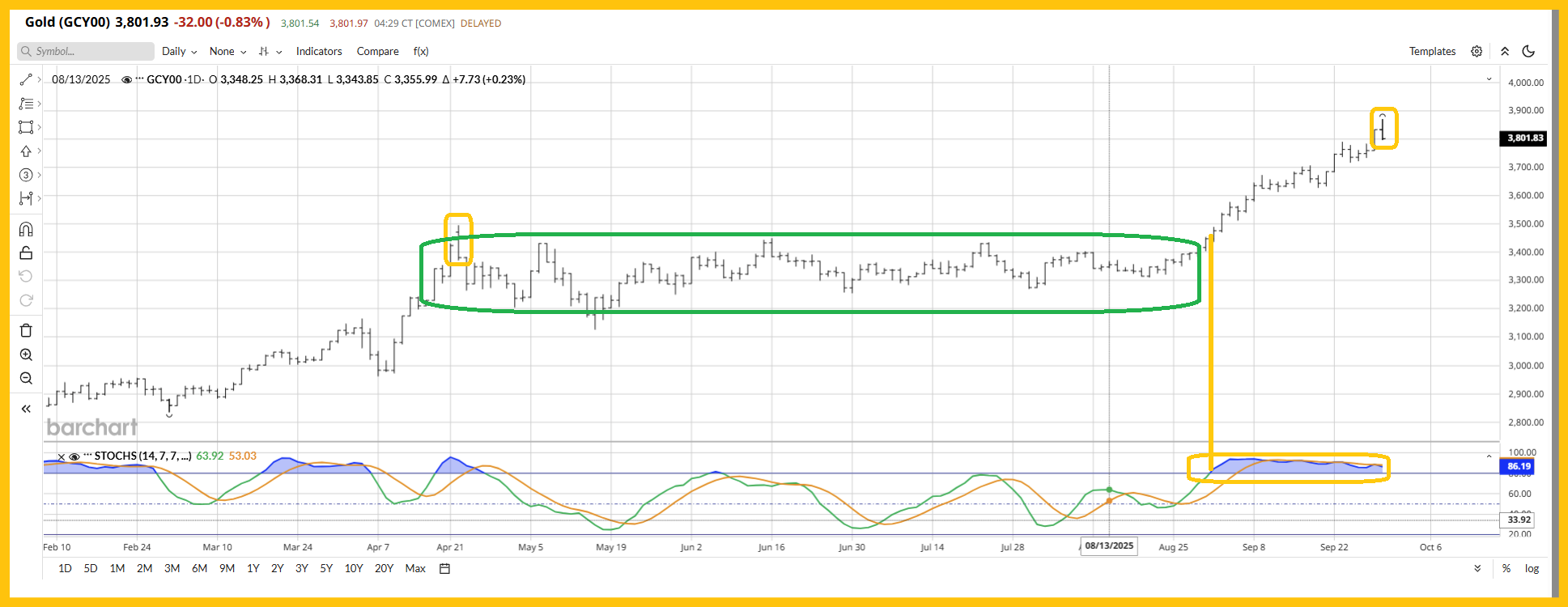The height and width of the screenshot is (607, 1568).
Task: Toggle visibility of STOCHS indicator
Action: coord(74,456)
